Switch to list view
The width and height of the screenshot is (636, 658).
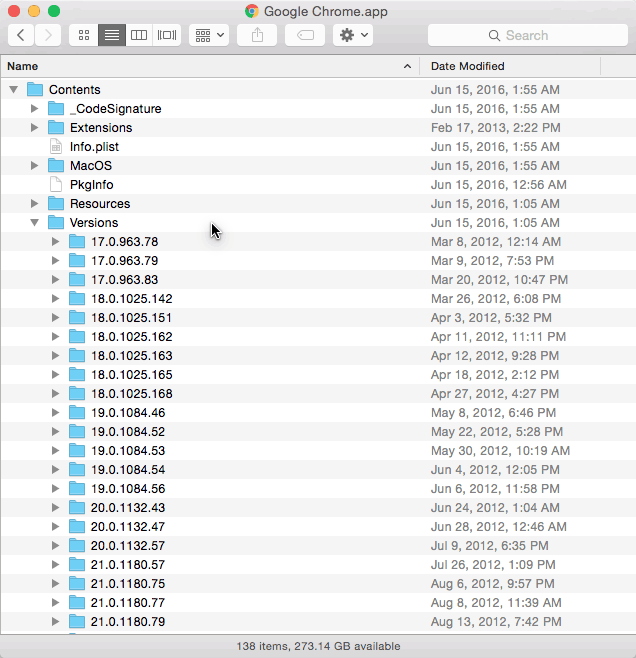[112, 35]
